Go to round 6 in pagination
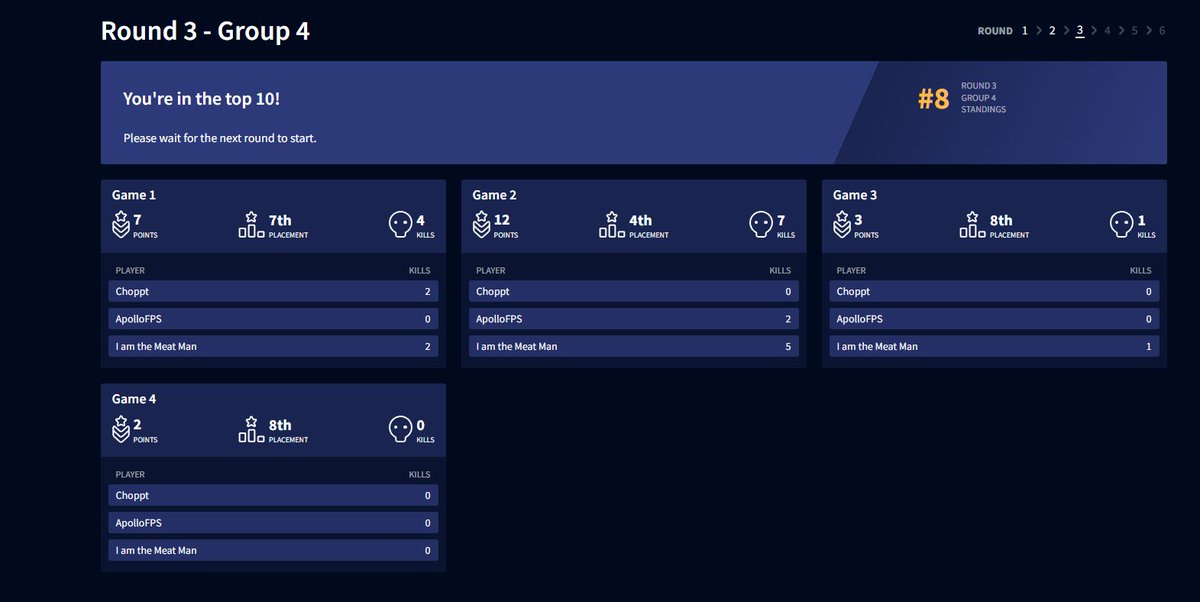The width and height of the screenshot is (1200, 602). [1162, 31]
